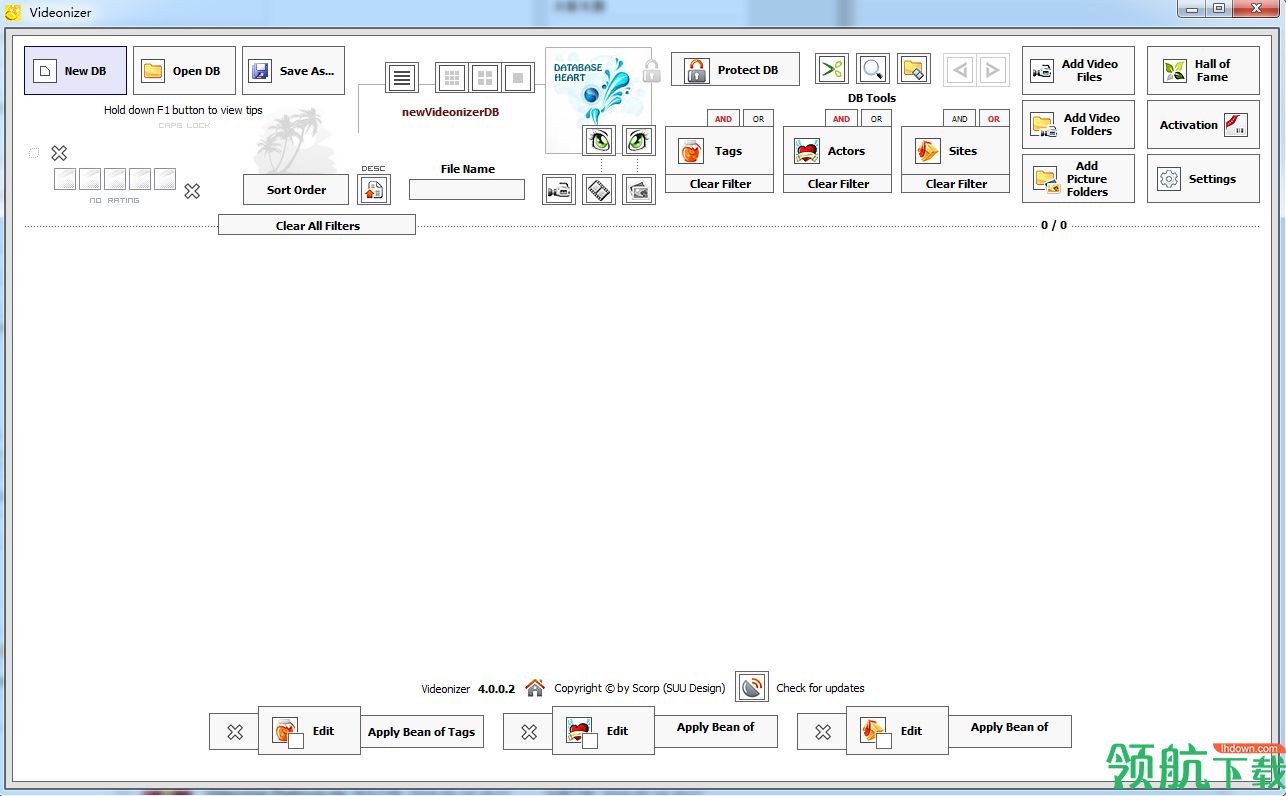Screen dimensions: 1286x796
Task: Open the Tags filter button
Action: pyautogui.click(x=719, y=151)
